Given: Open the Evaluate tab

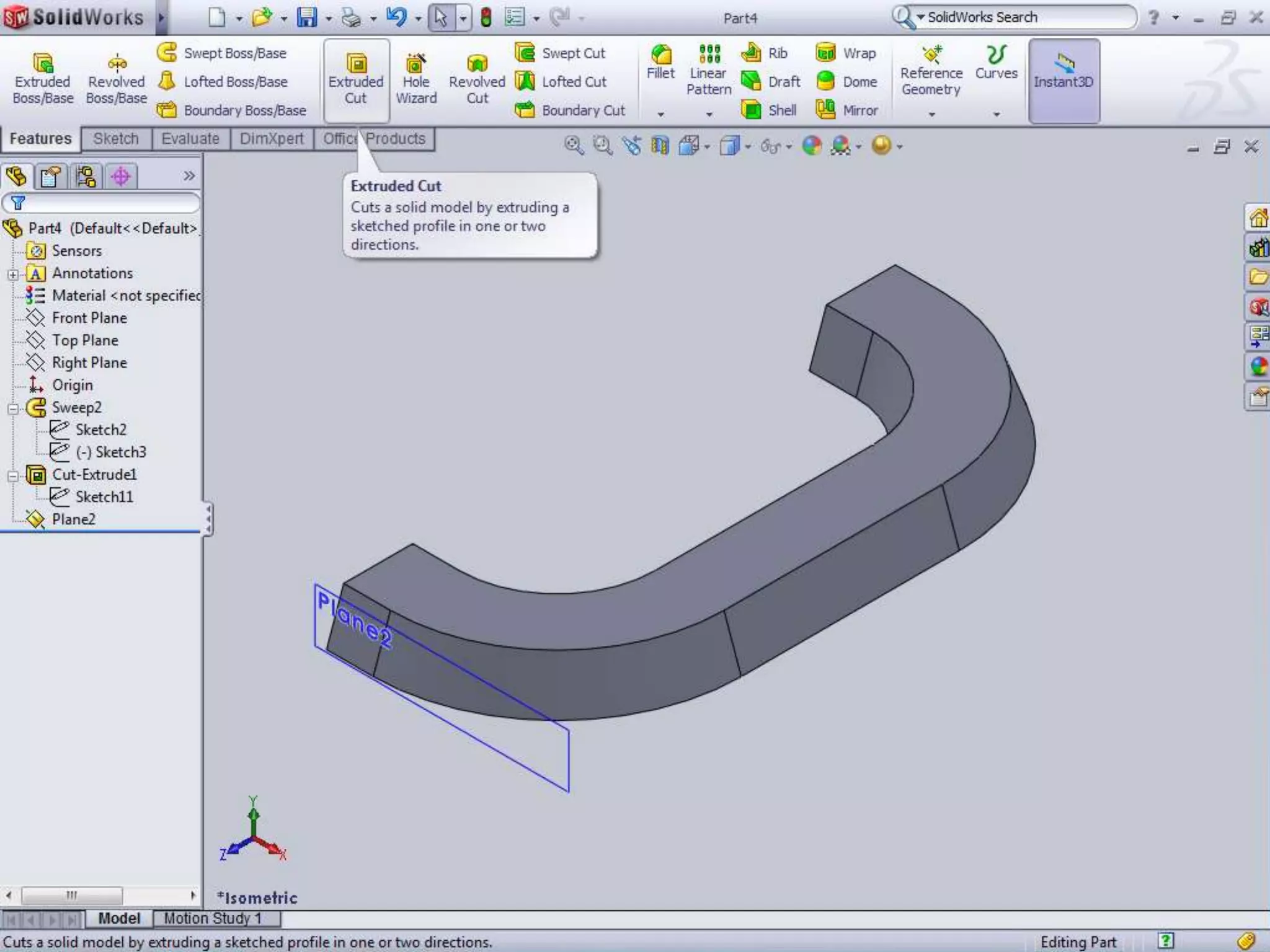Looking at the screenshot, I should [x=190, y=139].
